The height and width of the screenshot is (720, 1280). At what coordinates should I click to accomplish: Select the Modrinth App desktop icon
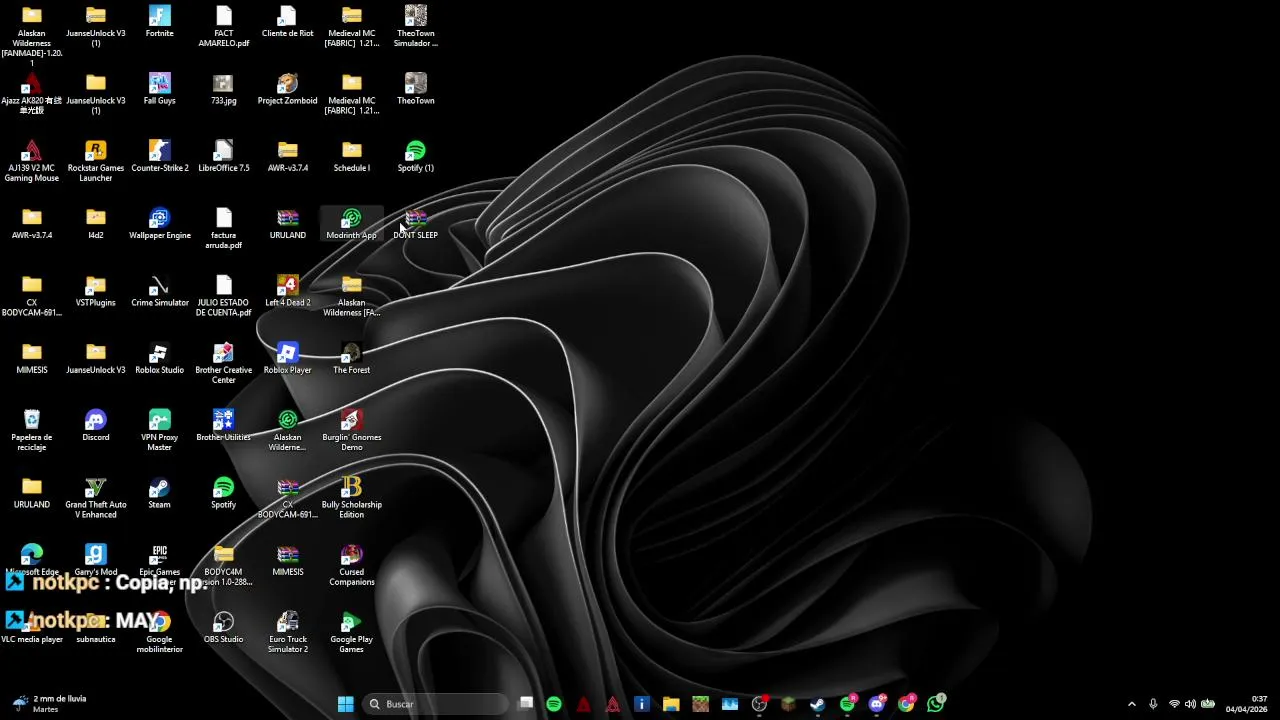351,224
